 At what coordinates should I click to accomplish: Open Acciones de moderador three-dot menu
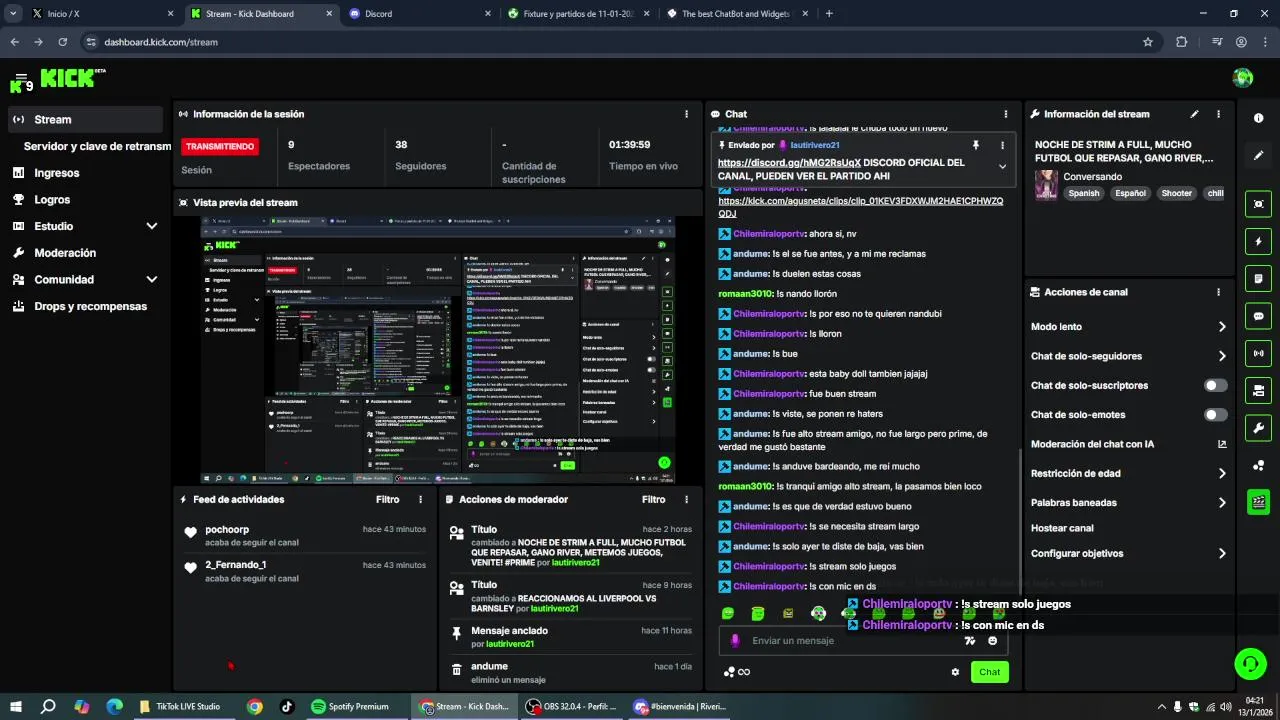click(x=686, y=499)
